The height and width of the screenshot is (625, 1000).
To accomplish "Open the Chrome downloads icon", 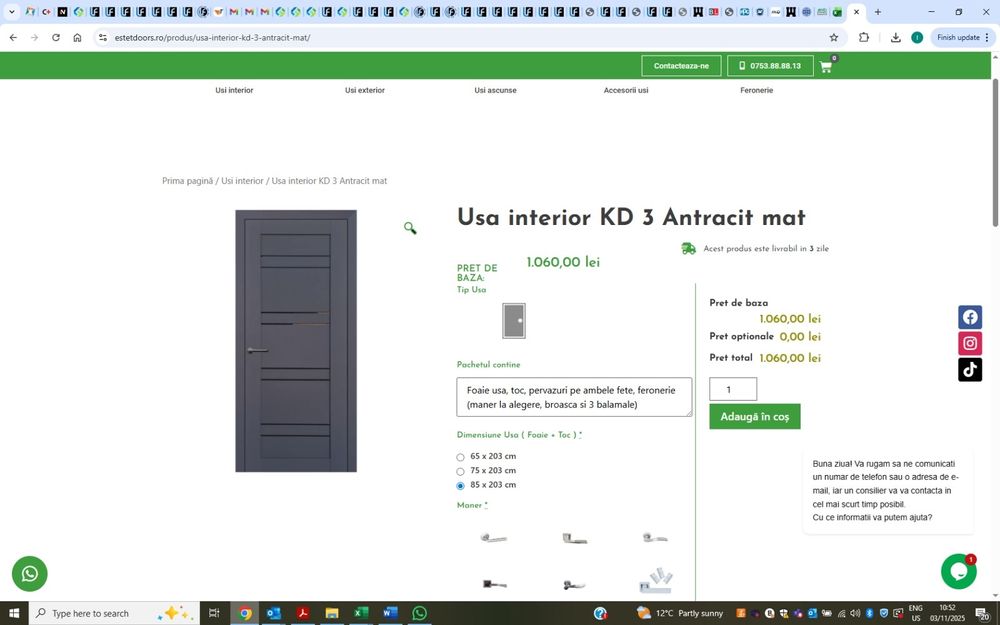I will pyautogui.click(x=895, y=38).
